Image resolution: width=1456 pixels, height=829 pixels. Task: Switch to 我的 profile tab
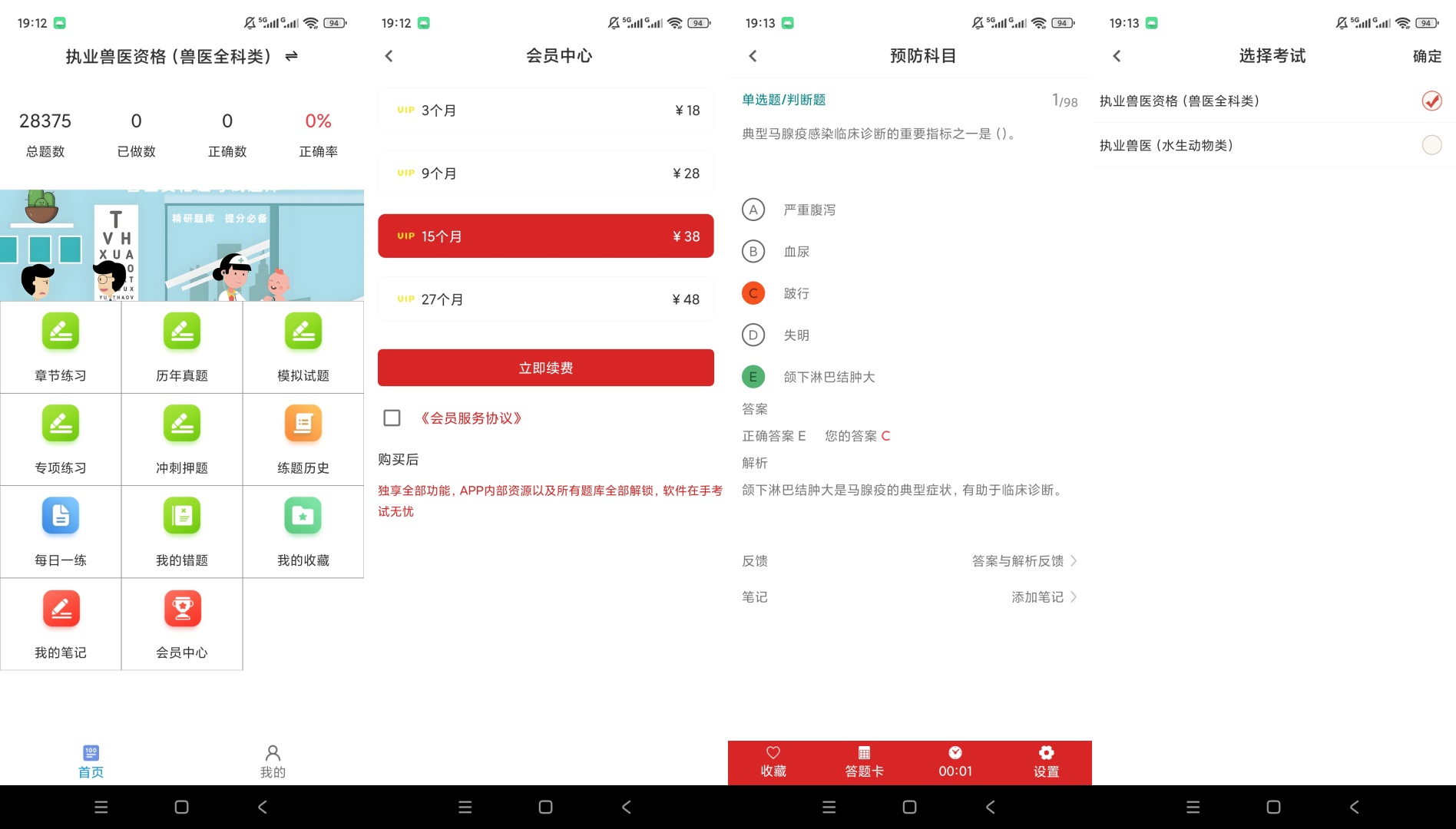[x=273, y=761]
